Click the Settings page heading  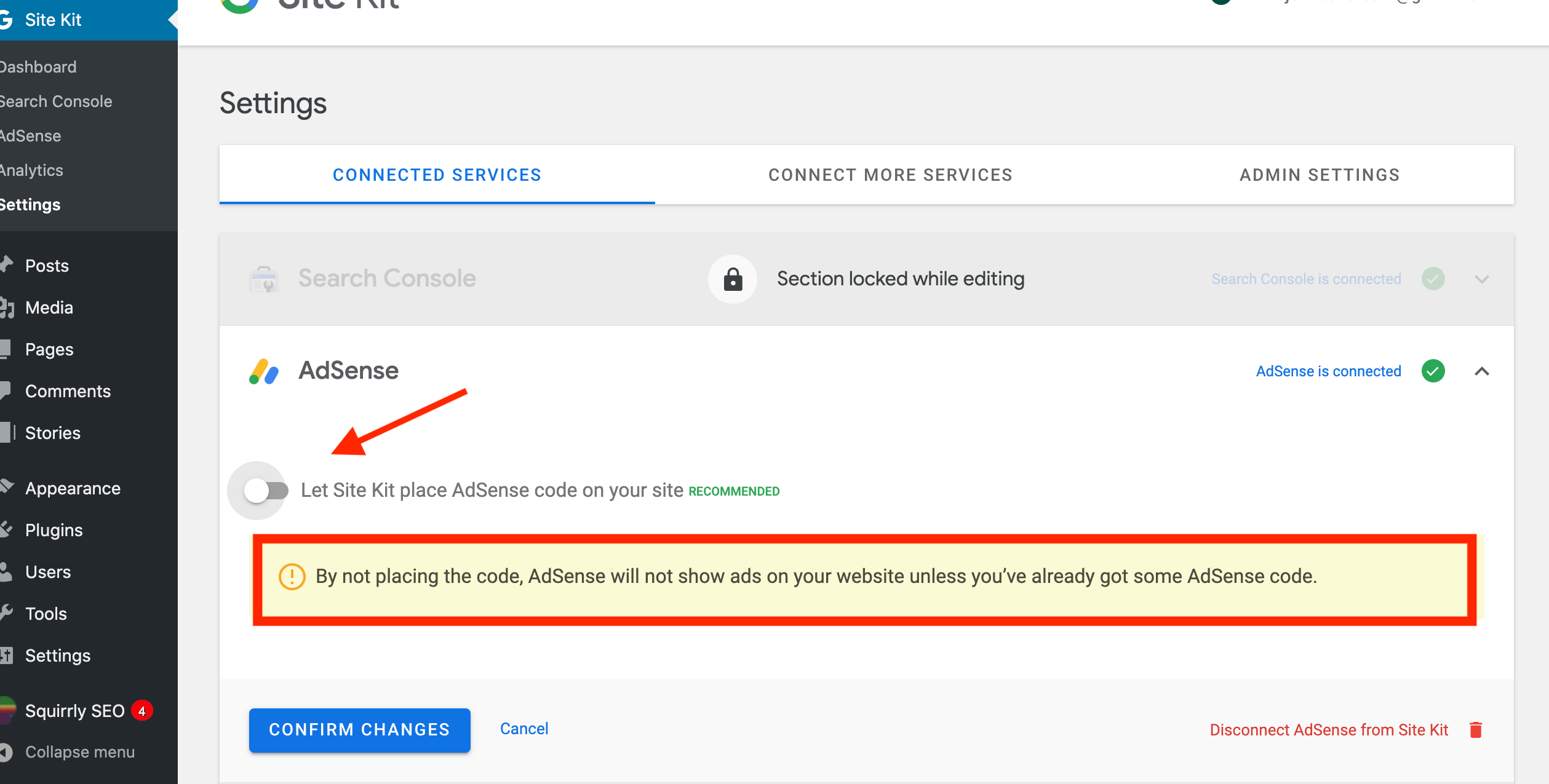[x=273, y=103]
